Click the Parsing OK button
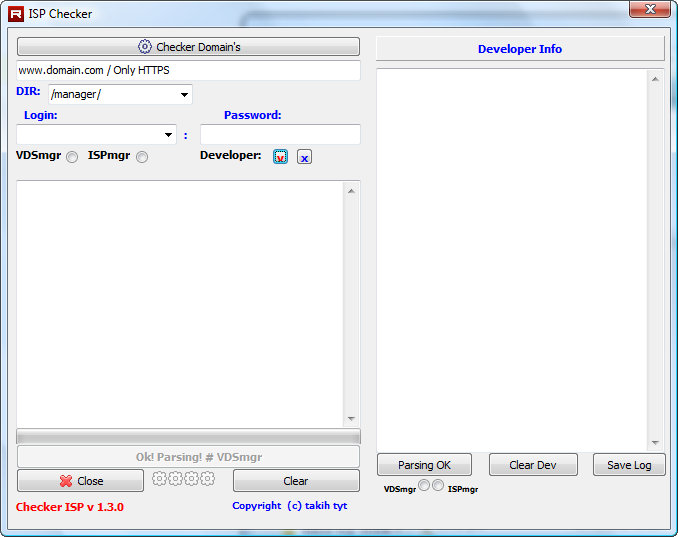678x537 pixels. [x=424, y=465]
